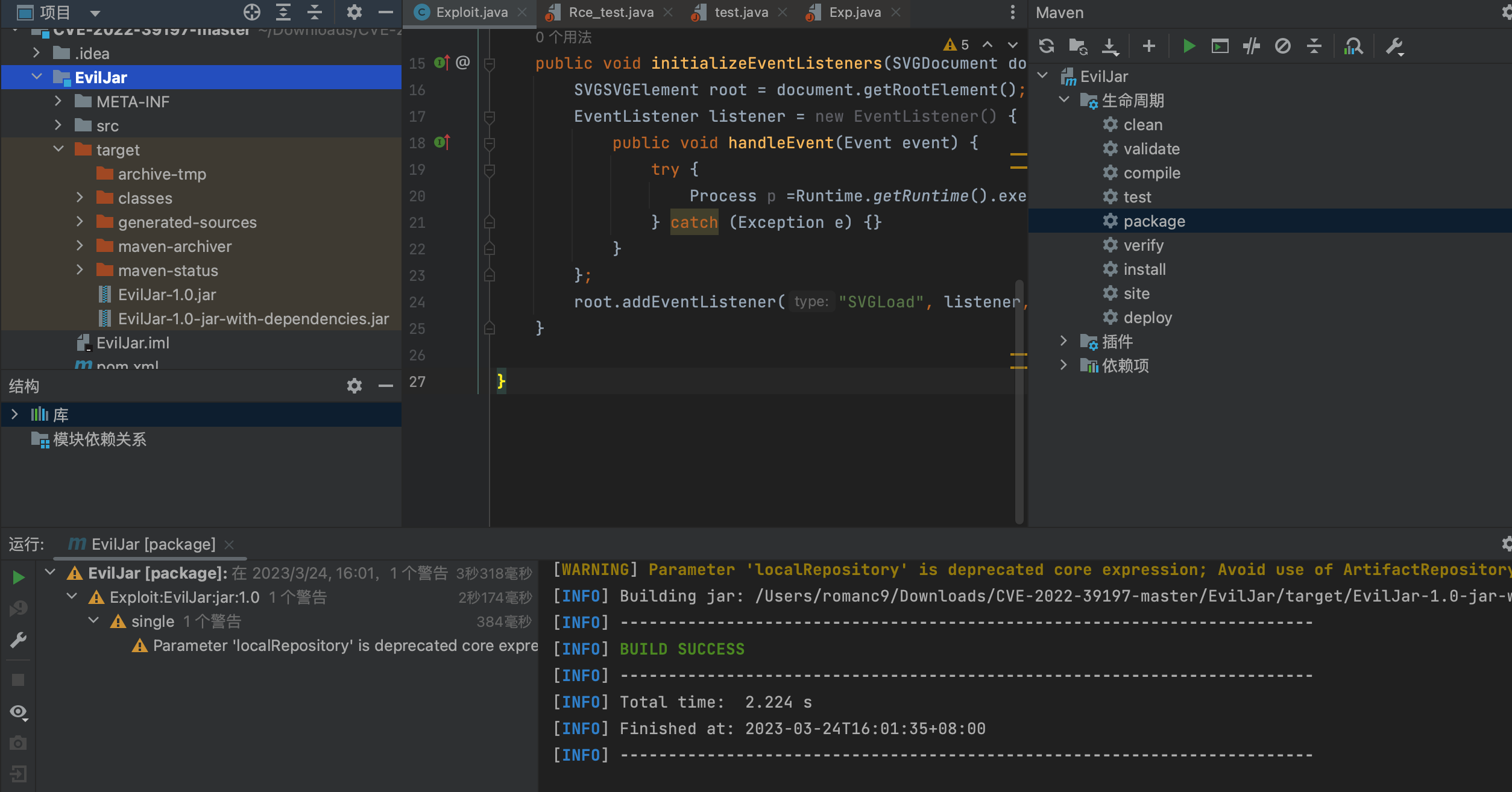Open Maven settings wrench menu
1512x792 pixels.
coord(1394,46)
